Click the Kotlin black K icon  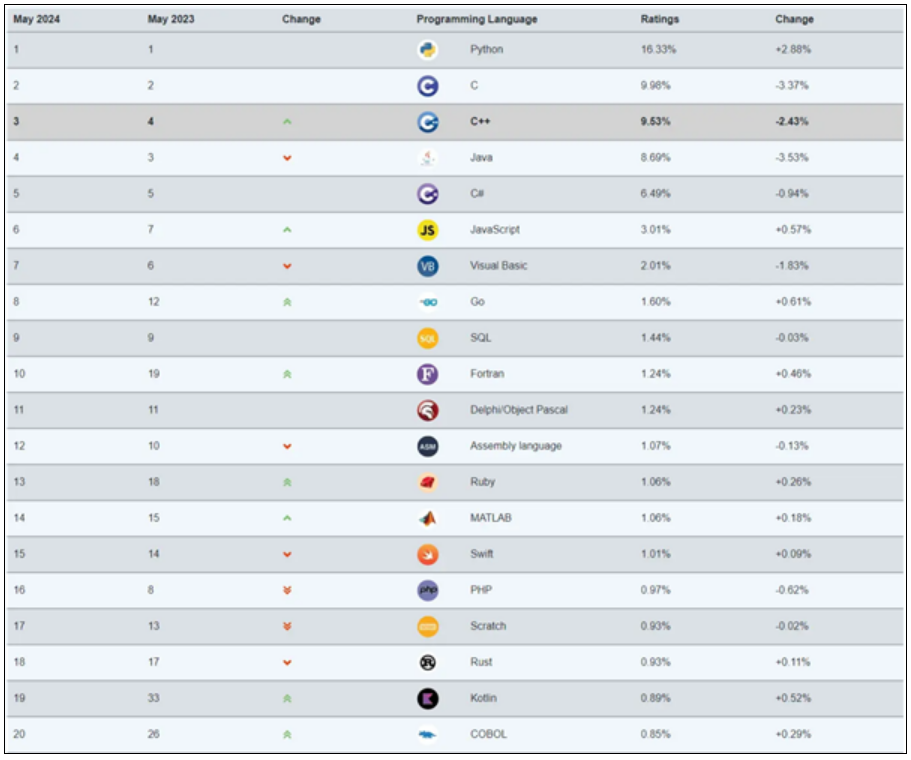point(428,698)
